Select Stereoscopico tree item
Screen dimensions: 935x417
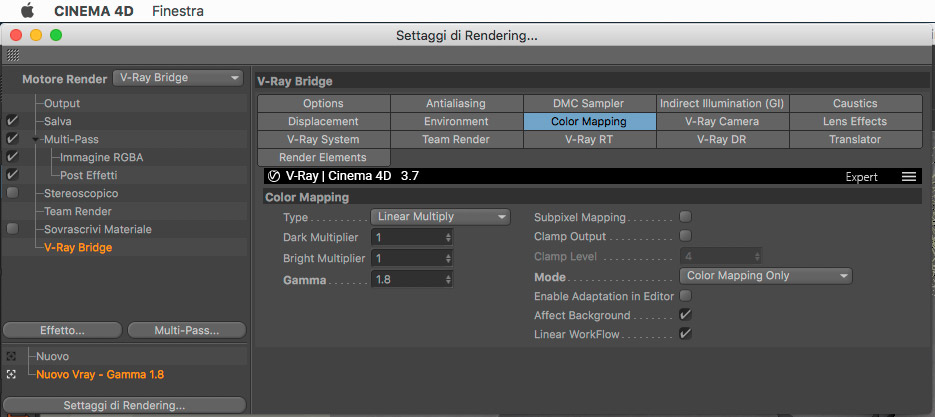pos(81,193)
